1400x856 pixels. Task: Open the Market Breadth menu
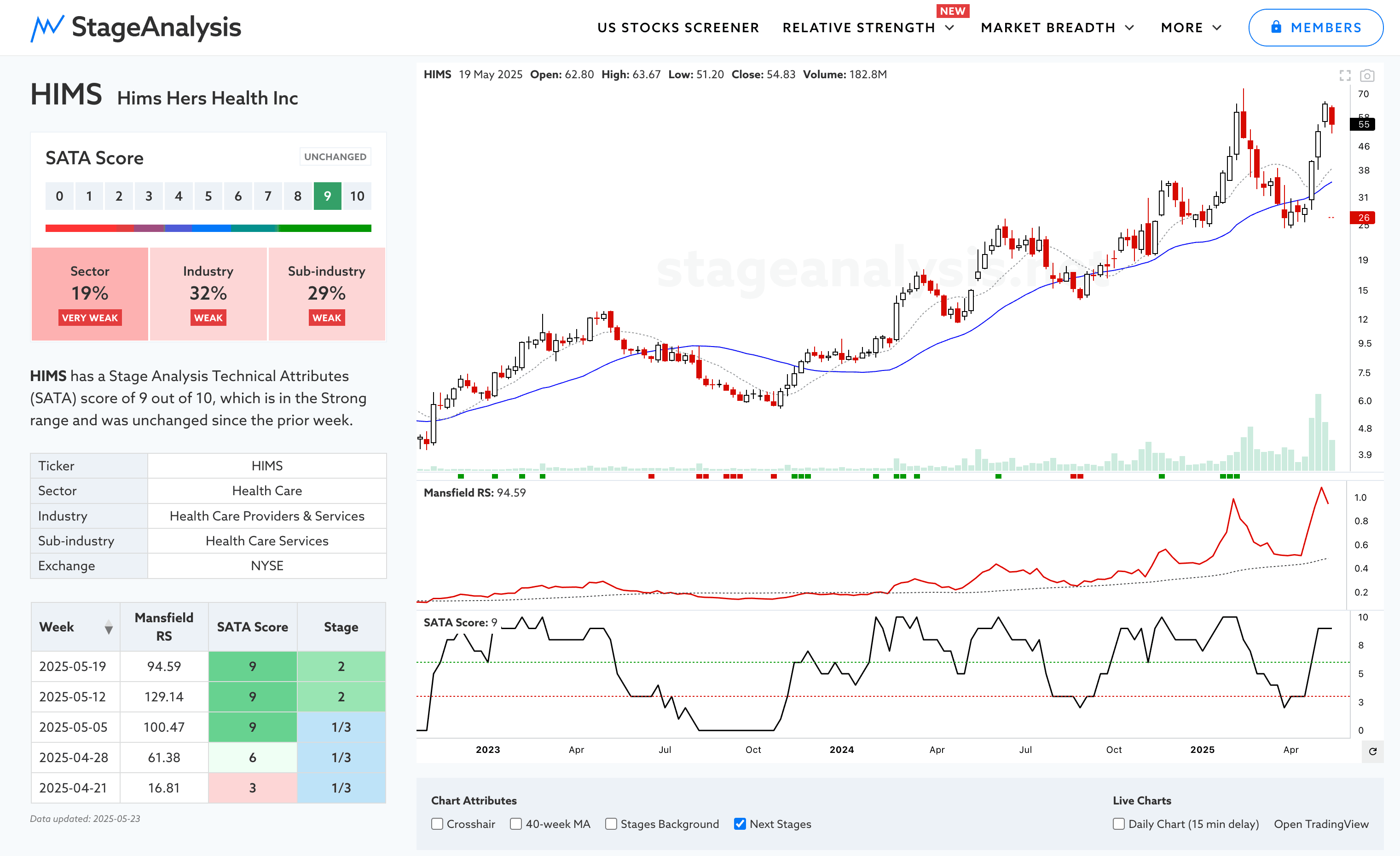1048,28
